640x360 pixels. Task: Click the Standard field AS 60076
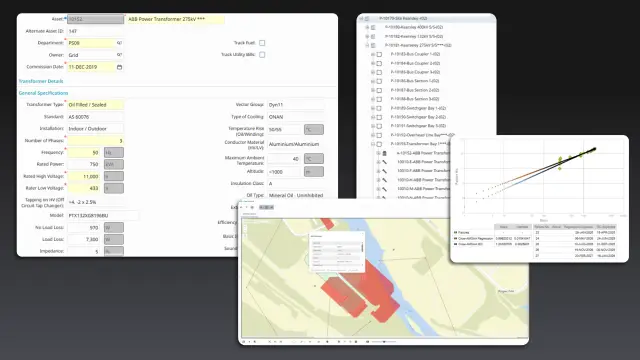point(96,117)
